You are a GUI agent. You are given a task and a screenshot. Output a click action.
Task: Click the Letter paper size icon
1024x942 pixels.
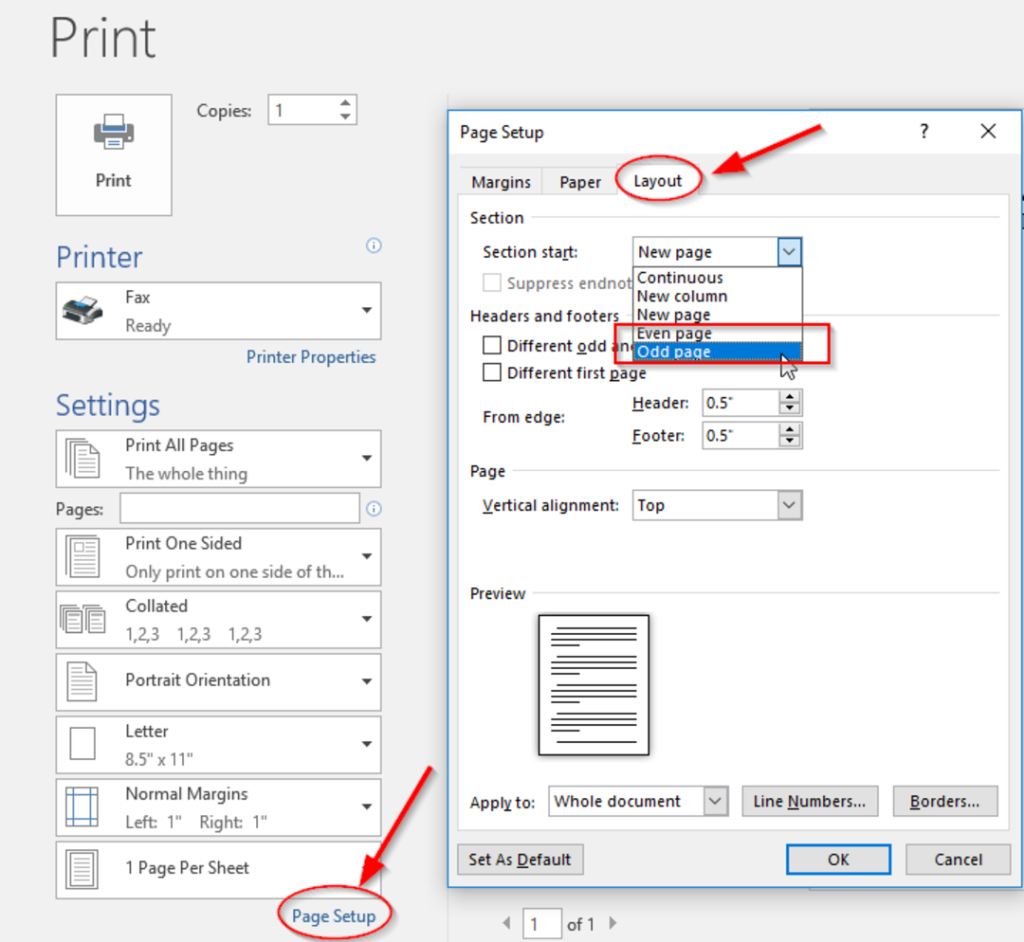coord(81,744)
